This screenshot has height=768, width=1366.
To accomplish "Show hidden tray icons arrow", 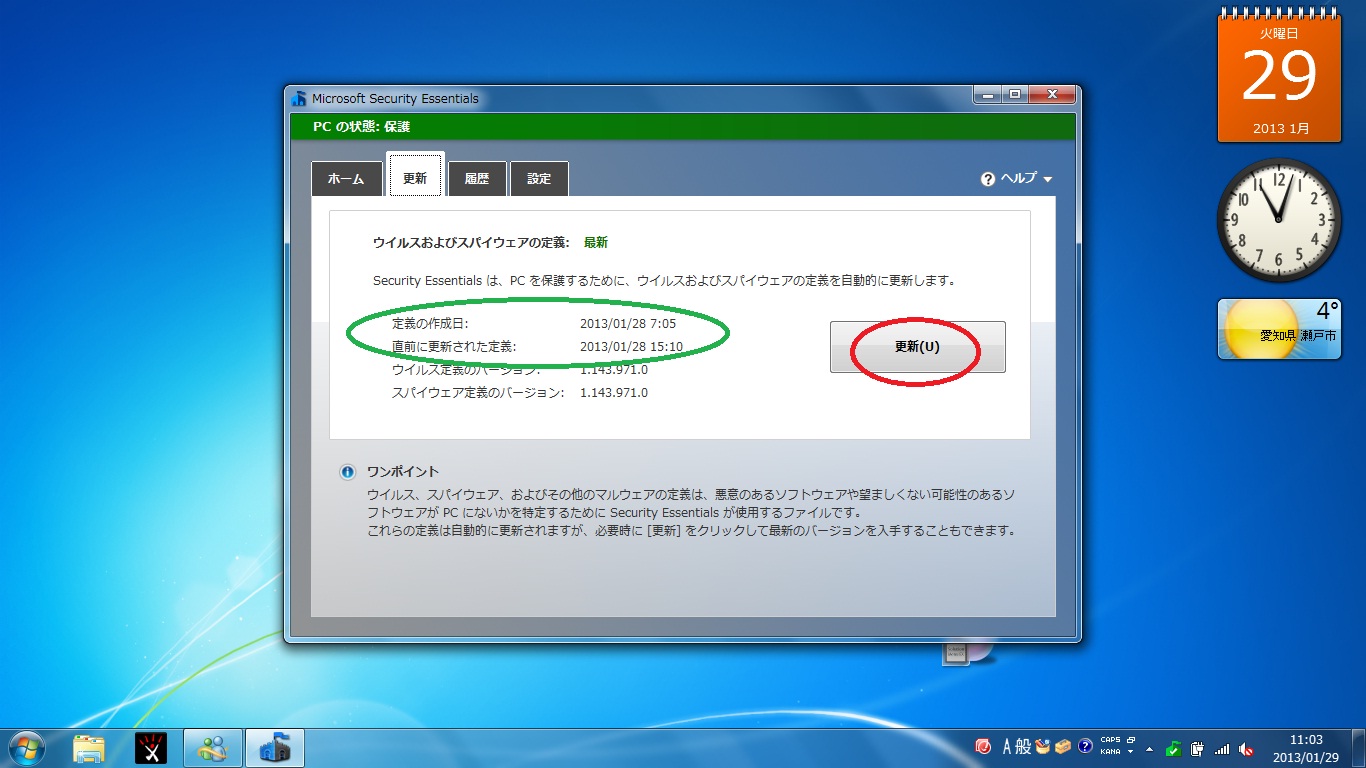I will click(1149, 748).
